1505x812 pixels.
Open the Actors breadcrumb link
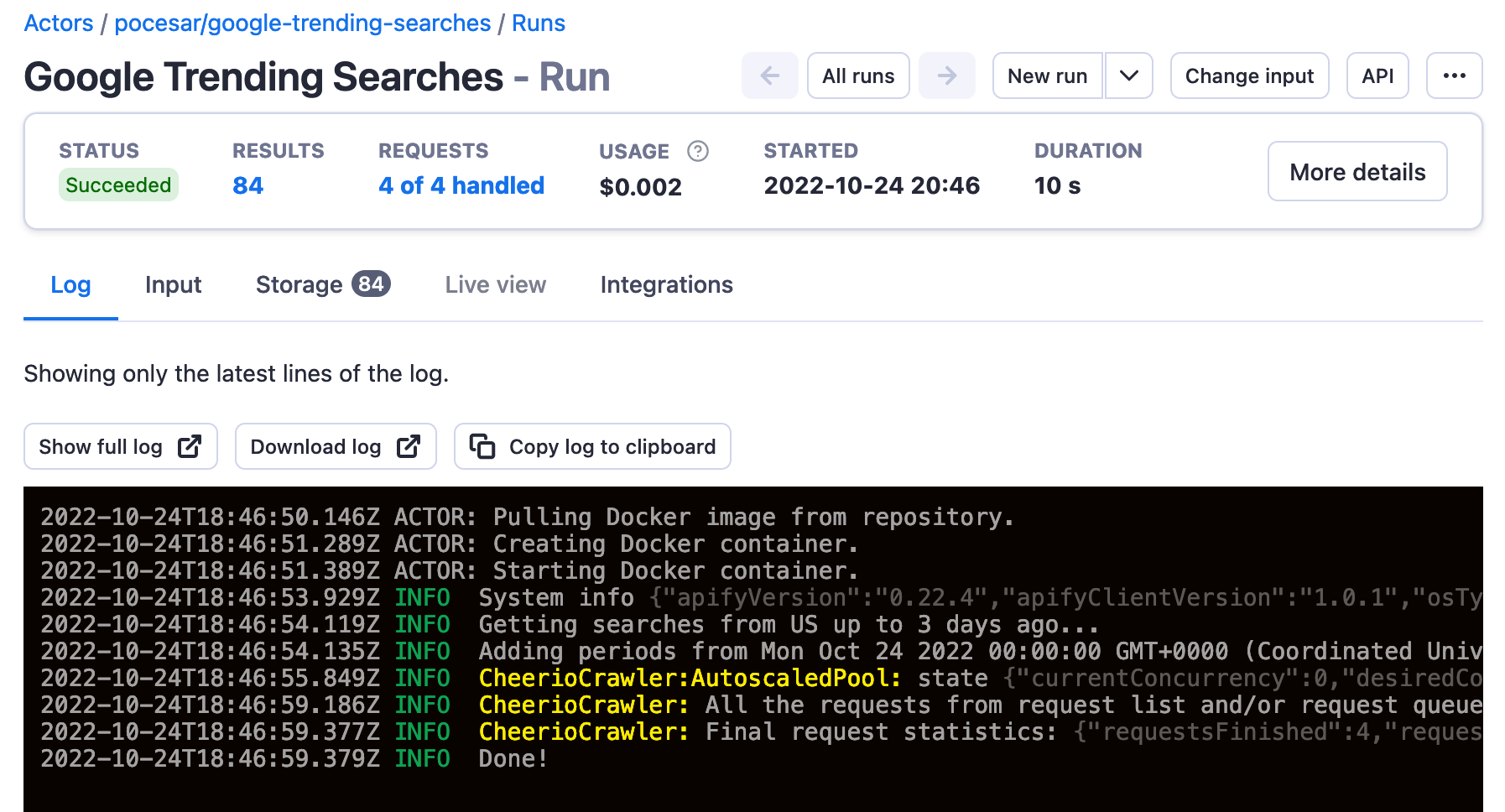click(x=59, y=23)
